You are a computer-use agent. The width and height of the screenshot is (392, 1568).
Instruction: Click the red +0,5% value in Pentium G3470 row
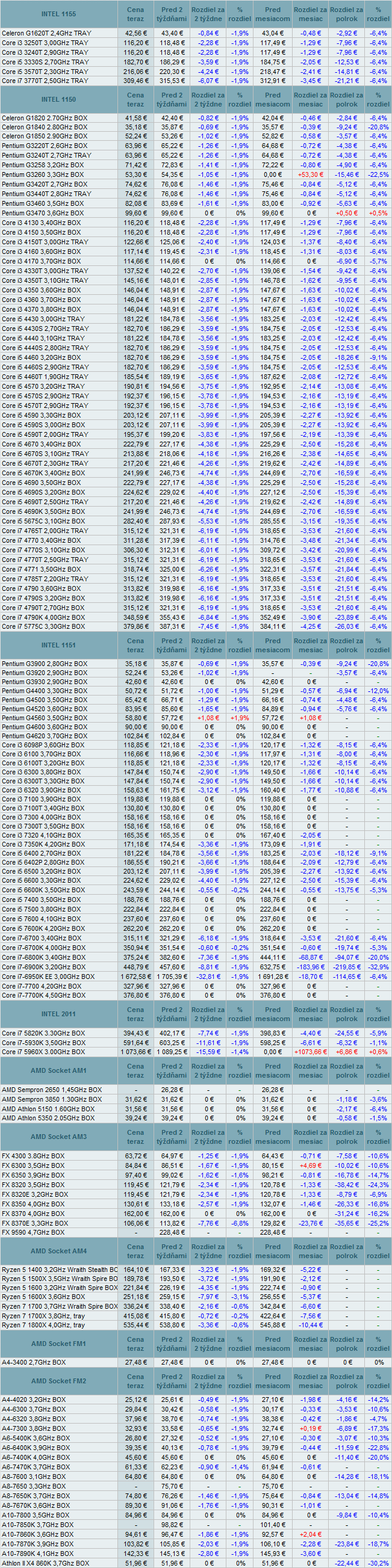point(378,214)
